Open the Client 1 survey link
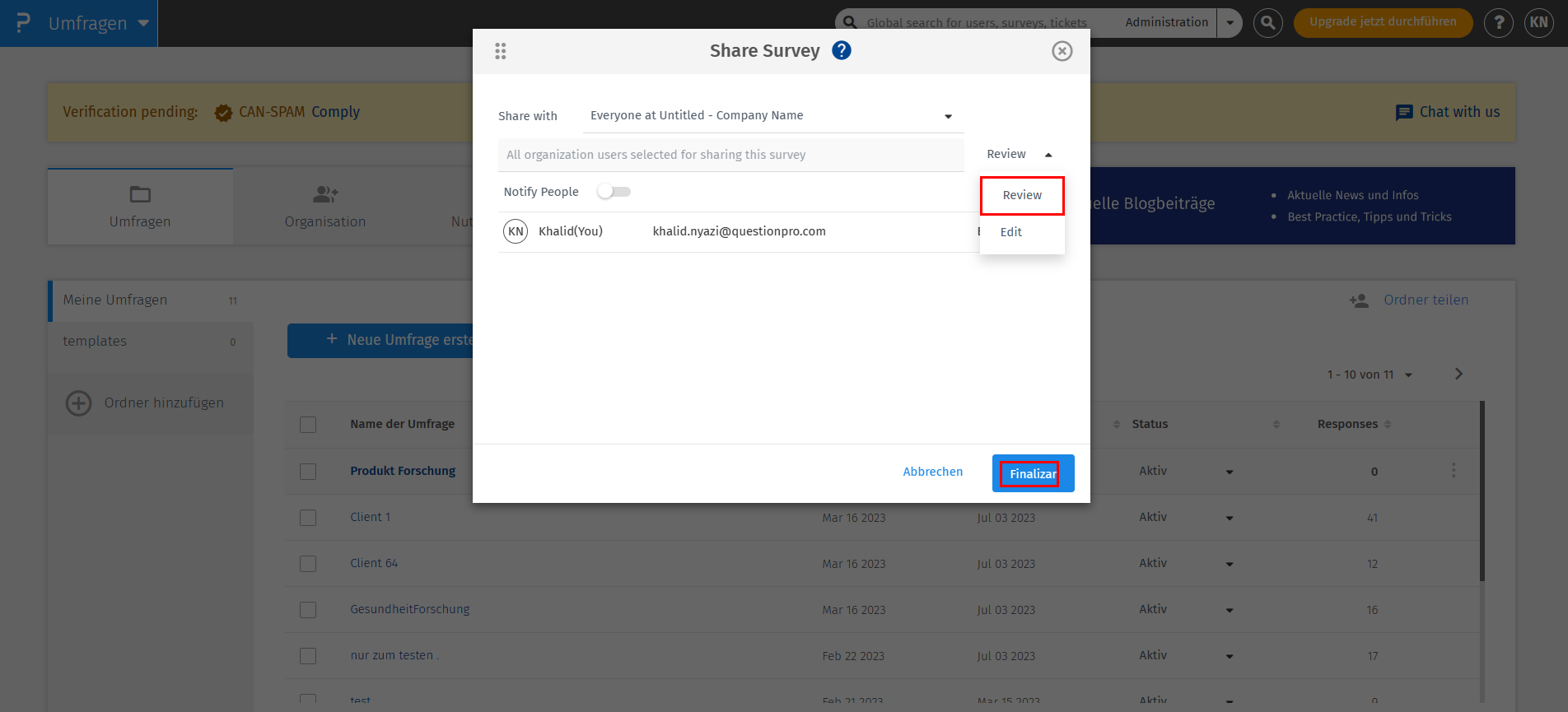Image resolution: width=1568 pixels, height=712 pixels. click(x=370, y=517)
